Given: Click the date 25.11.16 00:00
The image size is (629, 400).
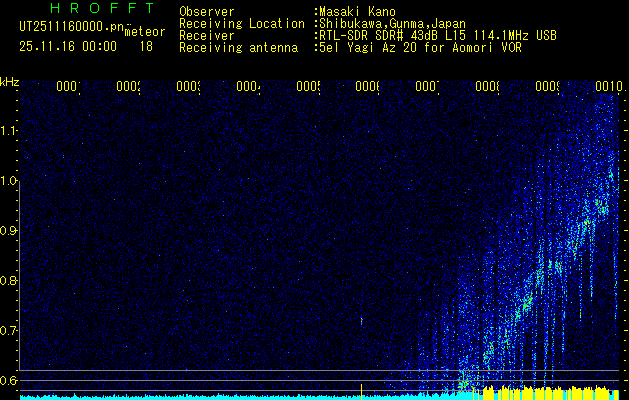Looking at the screenshot, I should coord(68,47).
